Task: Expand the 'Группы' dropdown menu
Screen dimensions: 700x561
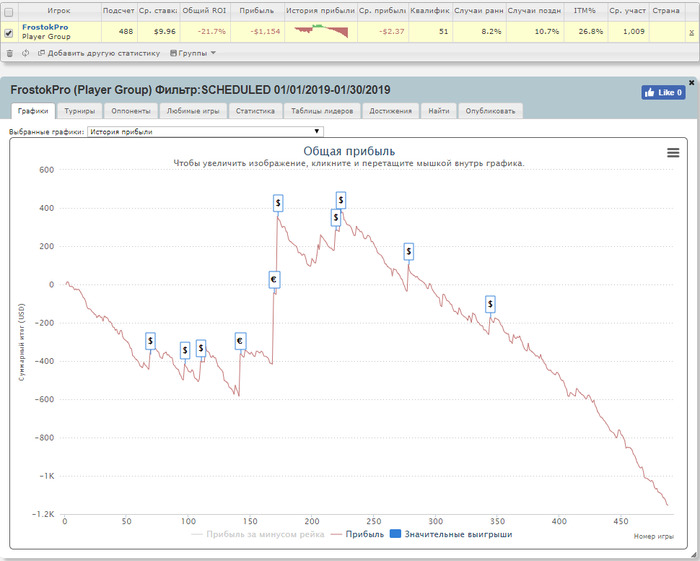Action: (193, 53)
